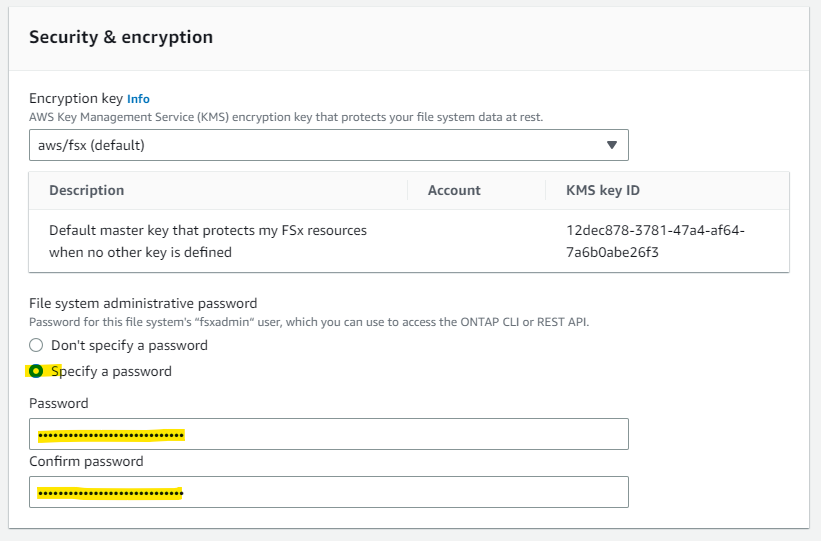
Task: Click the Encryption key field label
Action: point(75,99)
